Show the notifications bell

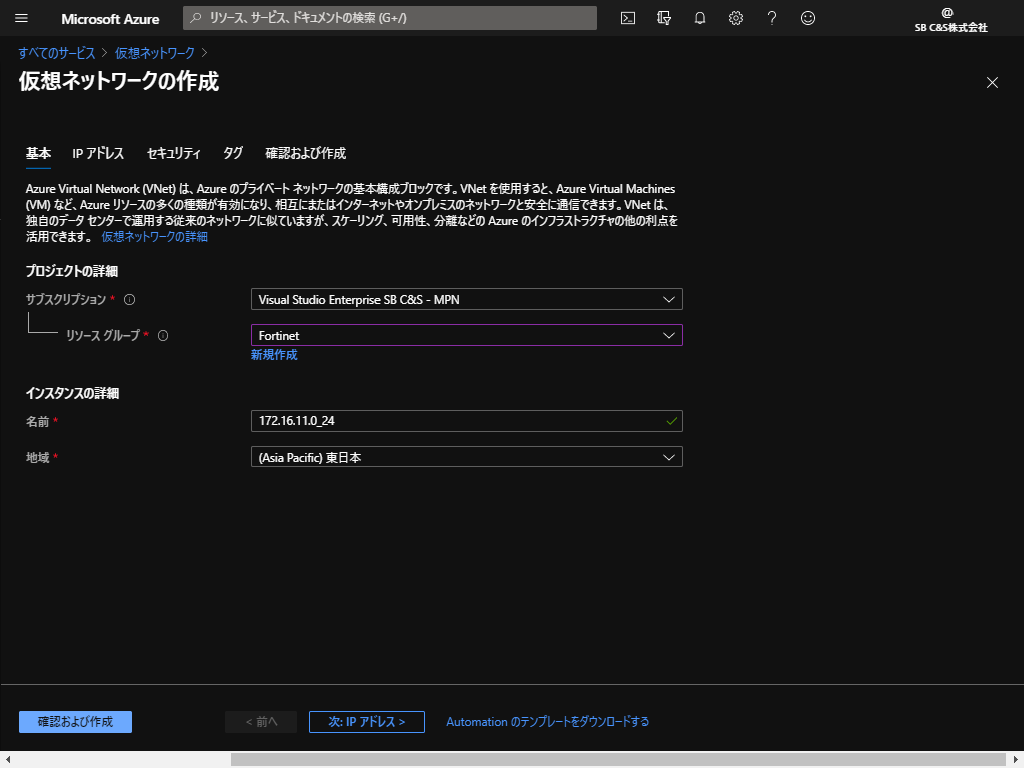pyautogui.click(x=699, y=18)
